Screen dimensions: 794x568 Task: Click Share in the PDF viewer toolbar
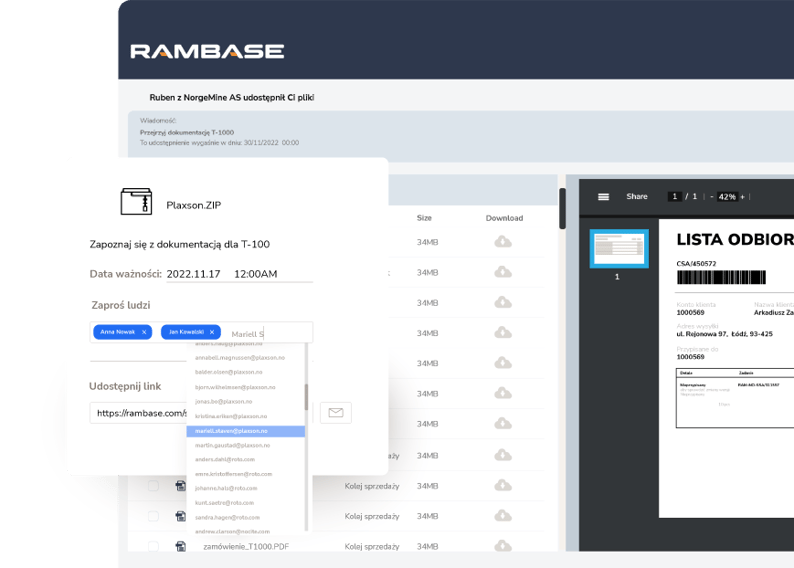[x=637, y=196]
